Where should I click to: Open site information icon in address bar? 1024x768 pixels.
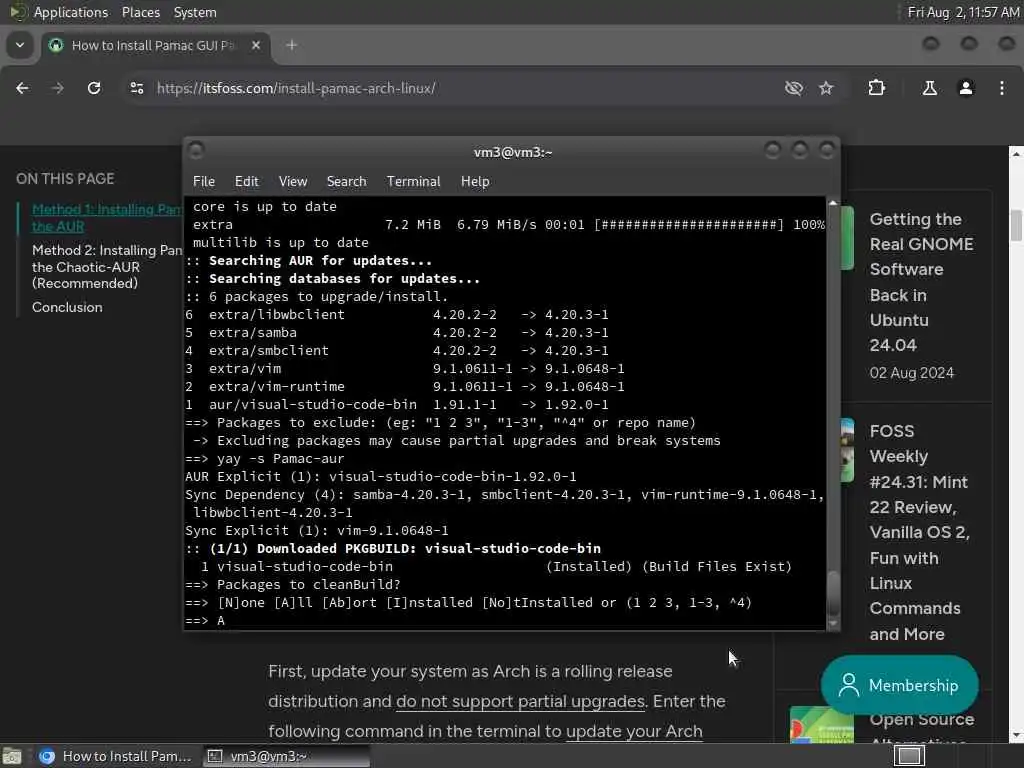pos(136,88)
